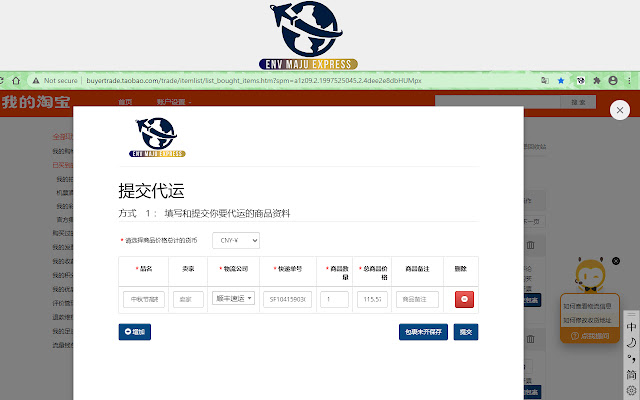Open the CNY-¥ currency dropdown

click(x=236, y=240)
